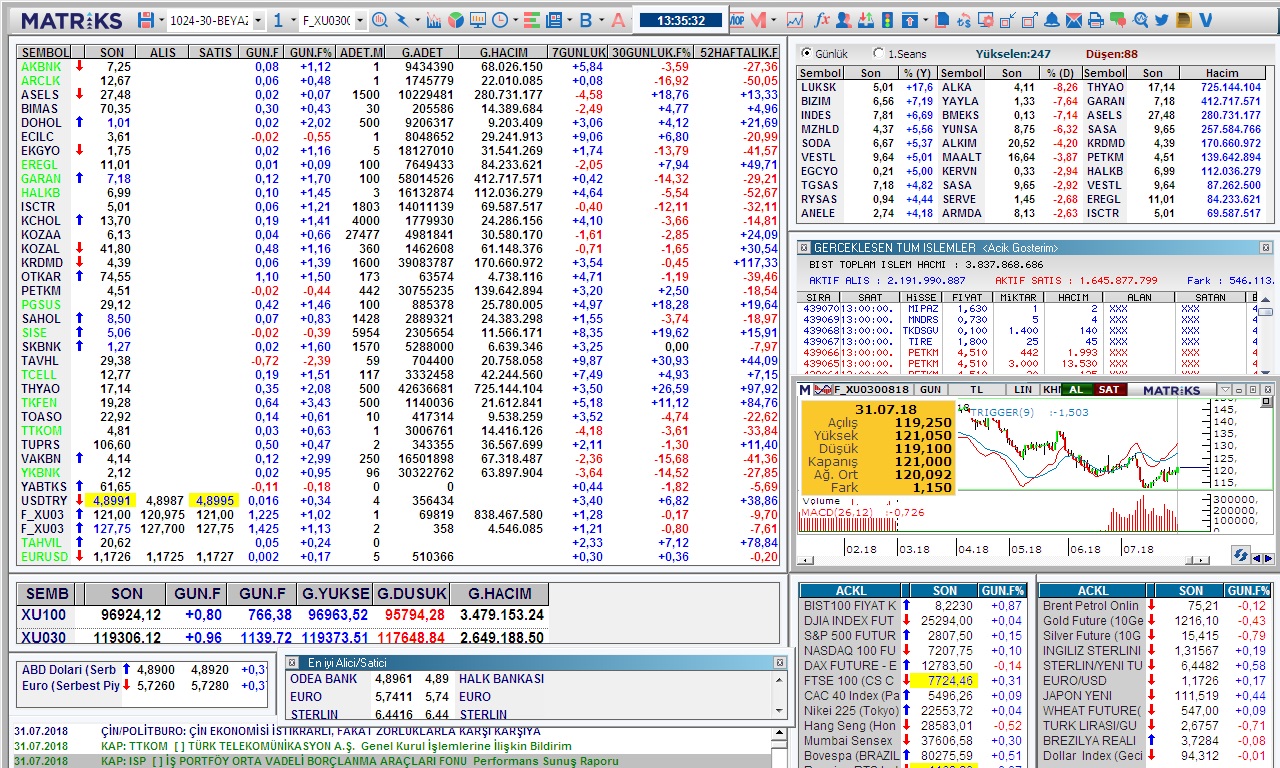Click the red M toolbar icon
1280x768 pixels.
point(758,20)
